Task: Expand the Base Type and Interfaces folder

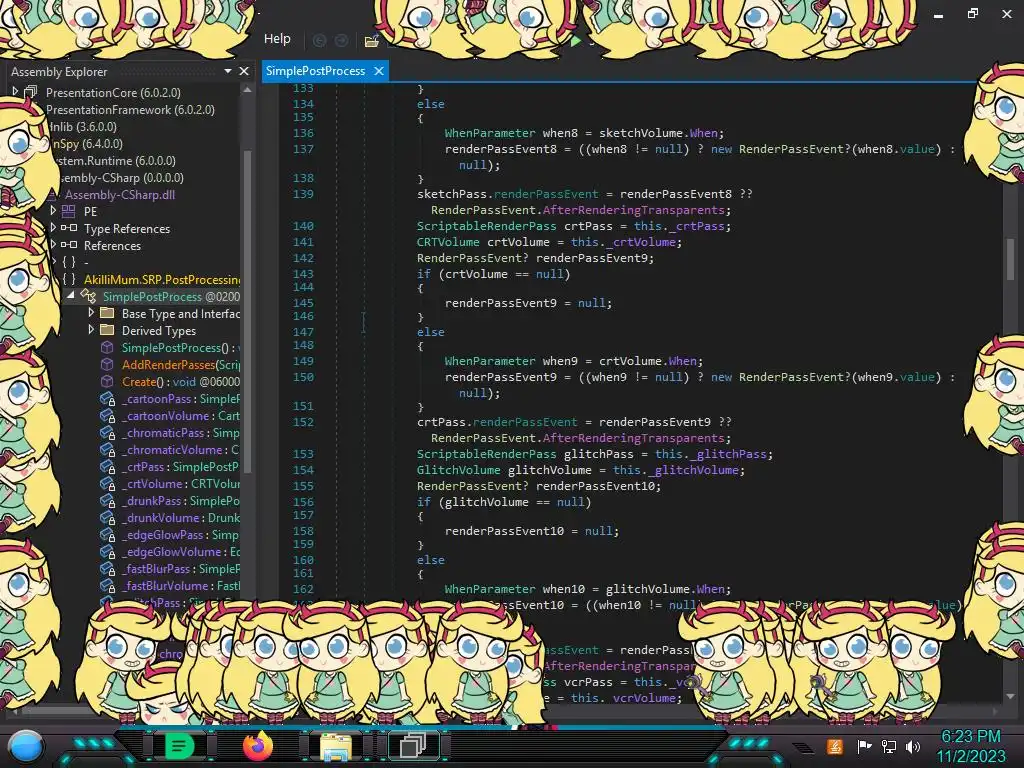Action: tap(91, 313)
